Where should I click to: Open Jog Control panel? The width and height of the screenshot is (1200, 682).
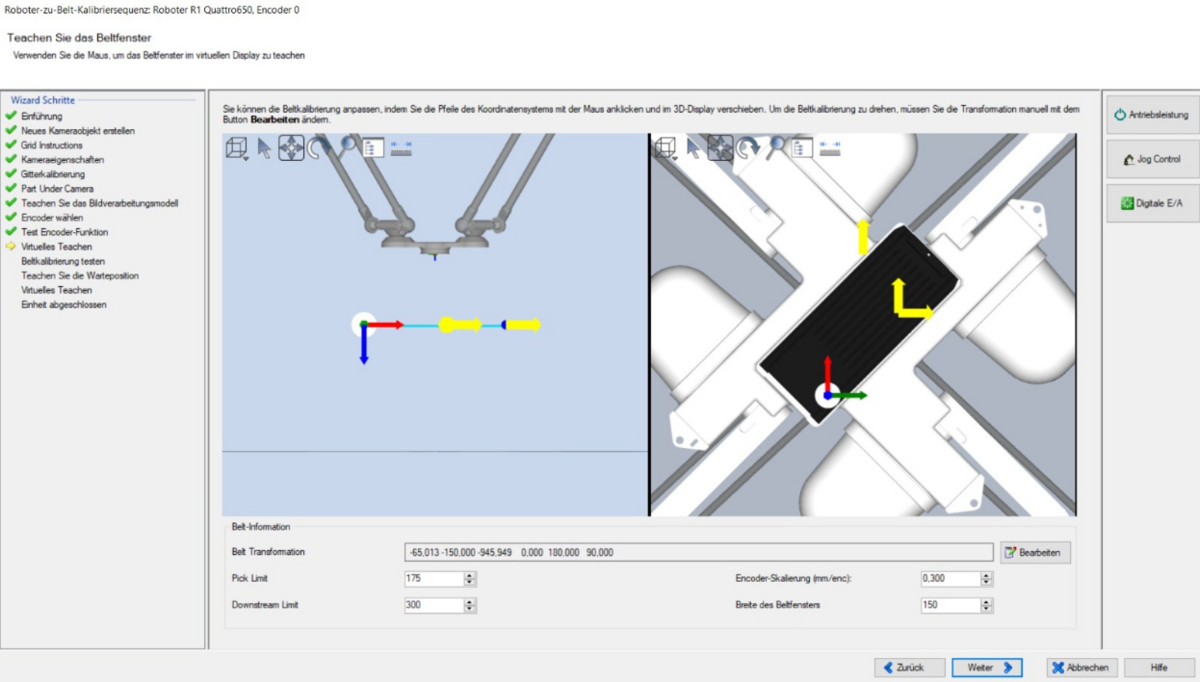click(1152, 159)
